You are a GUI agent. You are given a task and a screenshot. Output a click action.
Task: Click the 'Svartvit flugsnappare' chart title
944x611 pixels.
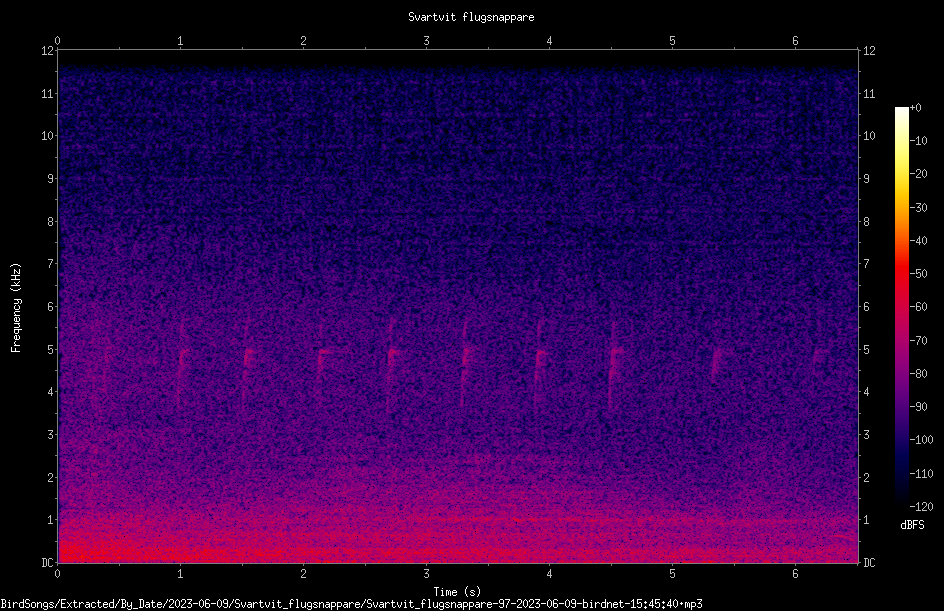pos(471,17)
